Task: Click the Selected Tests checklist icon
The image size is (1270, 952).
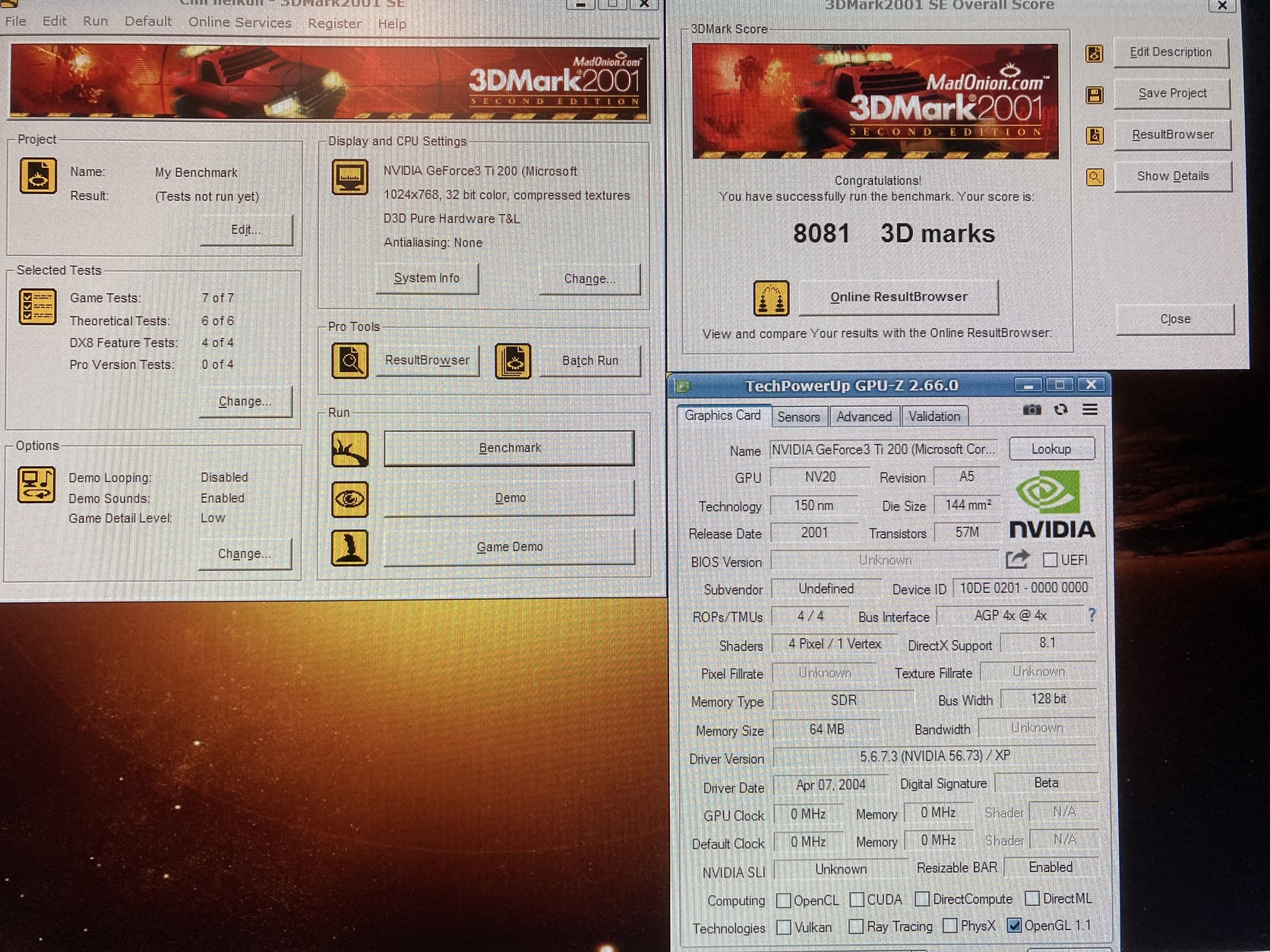Action: [x=38, y=307]
